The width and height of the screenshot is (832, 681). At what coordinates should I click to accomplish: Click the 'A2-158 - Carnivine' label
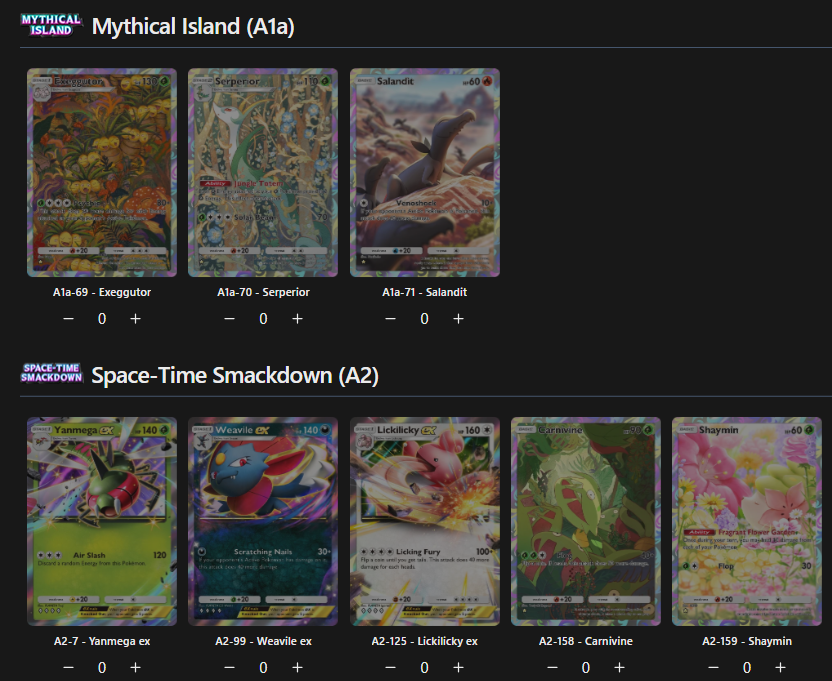pos(586,641)
